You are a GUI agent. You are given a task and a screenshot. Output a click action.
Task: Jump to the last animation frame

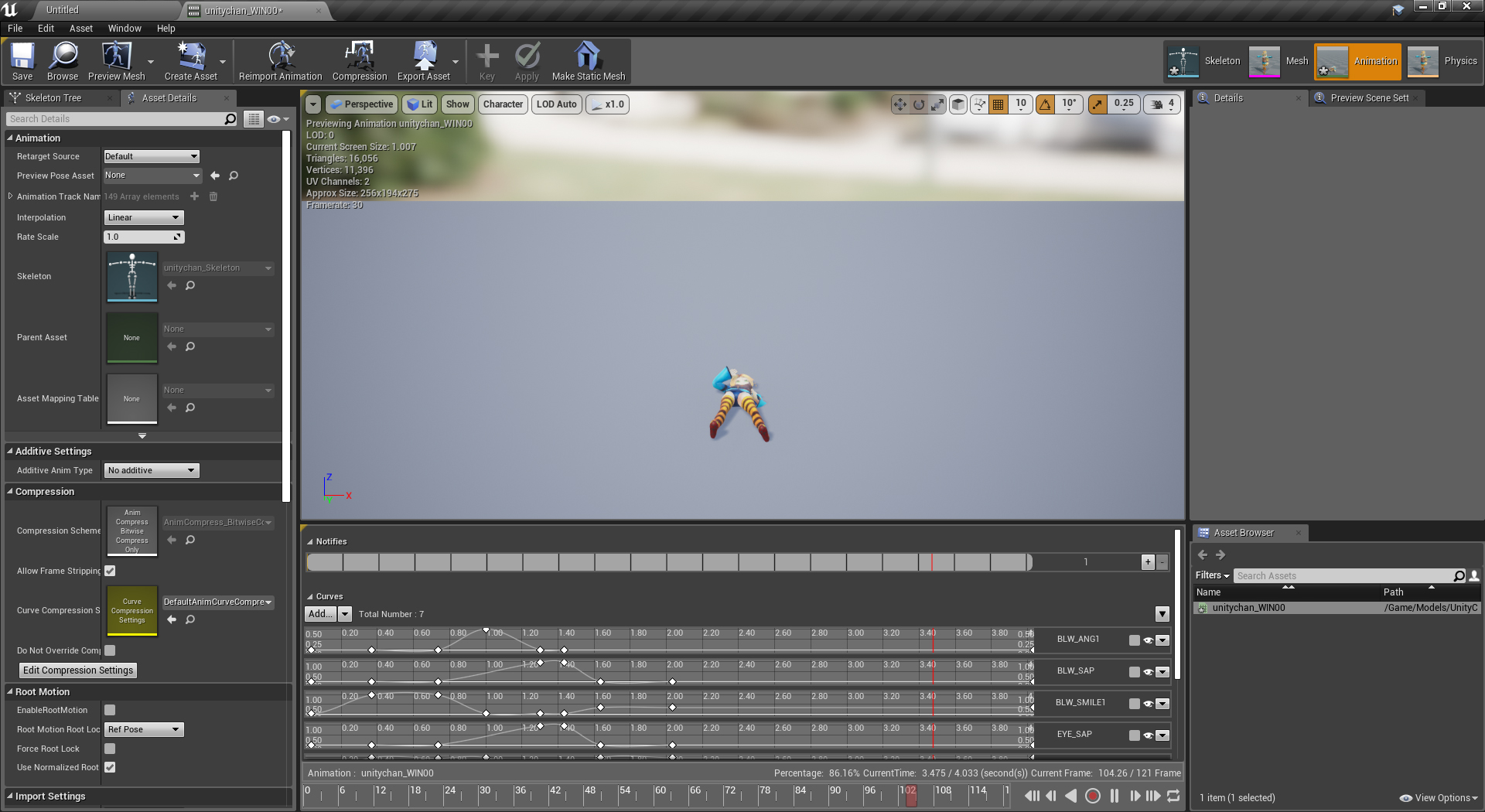1153,796
